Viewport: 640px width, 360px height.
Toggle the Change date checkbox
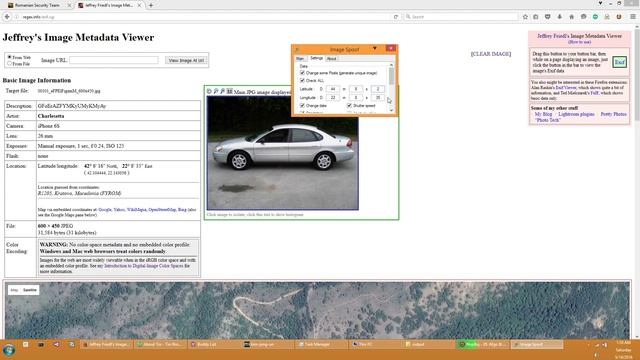coord(302,105)
